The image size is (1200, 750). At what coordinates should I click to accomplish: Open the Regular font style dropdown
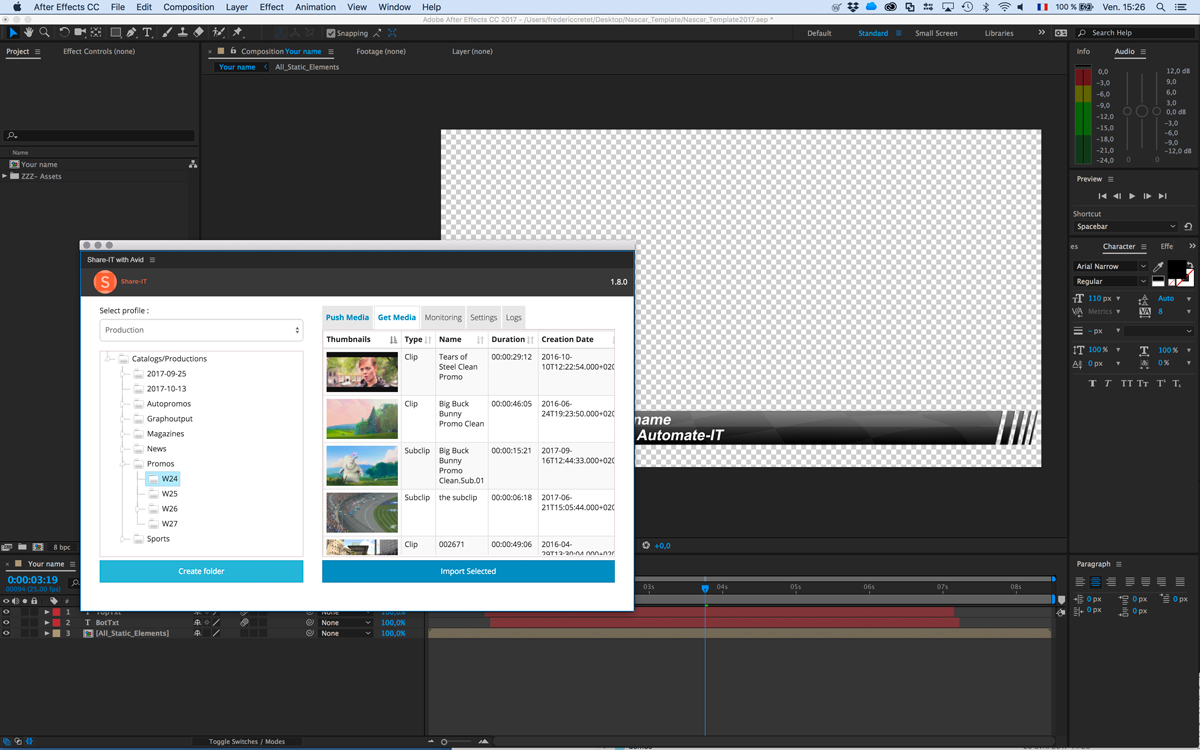point(1110,282)
